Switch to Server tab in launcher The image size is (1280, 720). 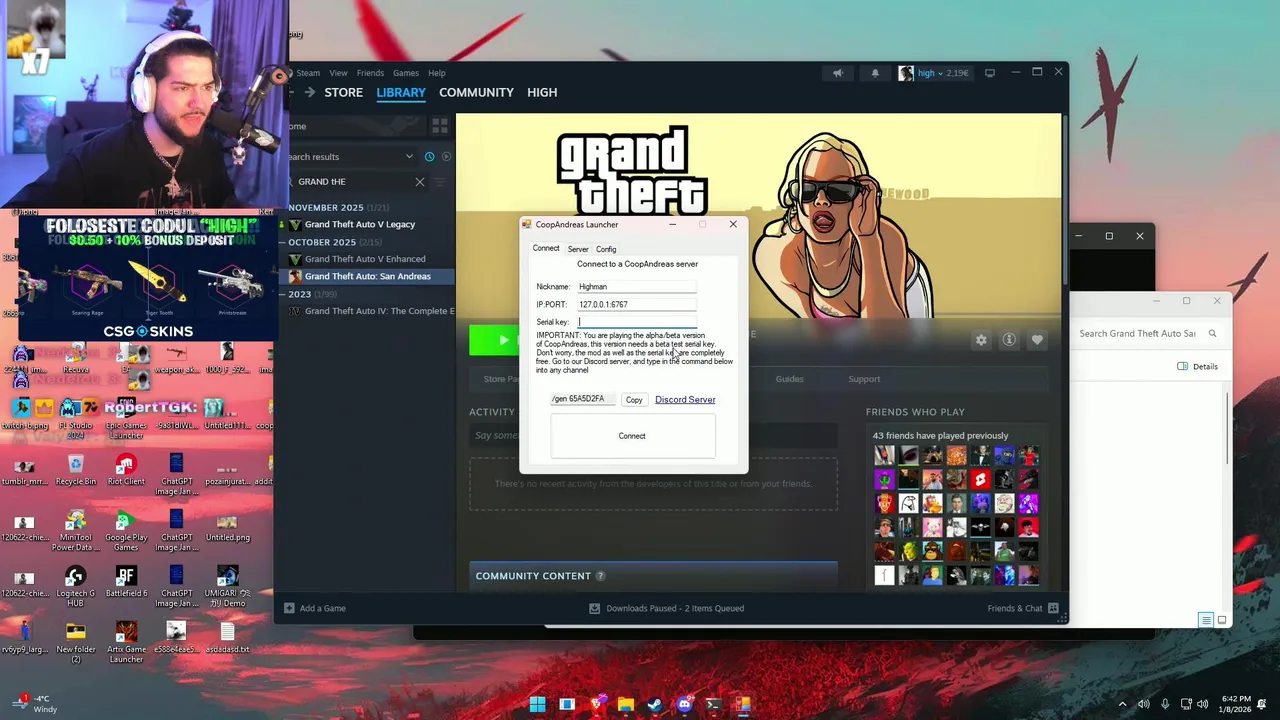click(578, 249)
